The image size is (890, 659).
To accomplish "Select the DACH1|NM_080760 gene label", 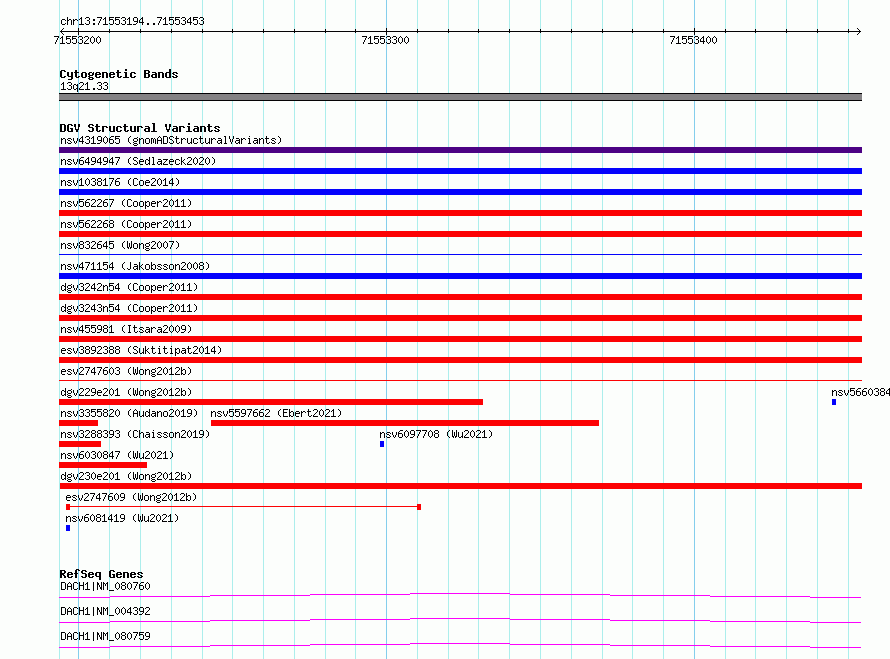I will [105, 586].
